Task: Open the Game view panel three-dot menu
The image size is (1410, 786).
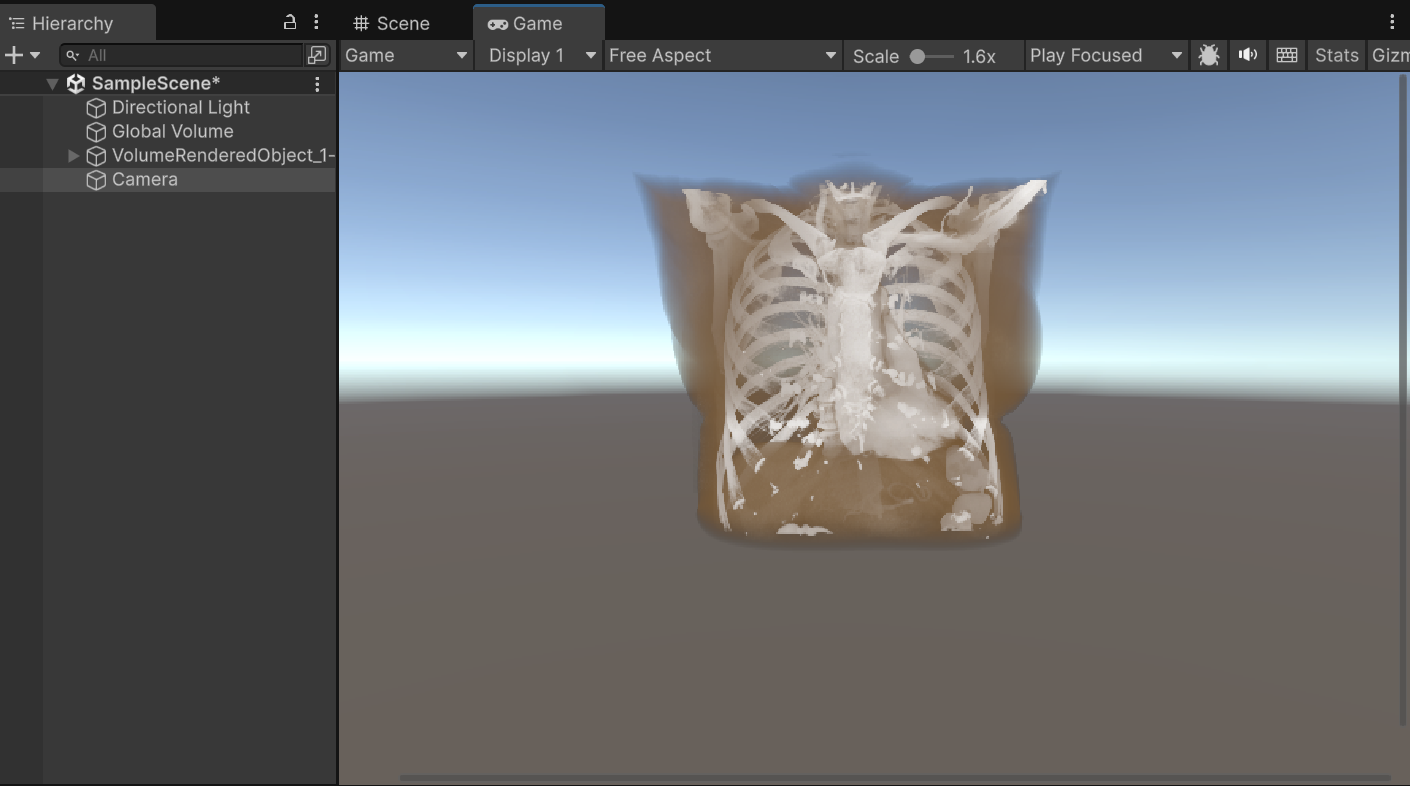Action: 1392,22
